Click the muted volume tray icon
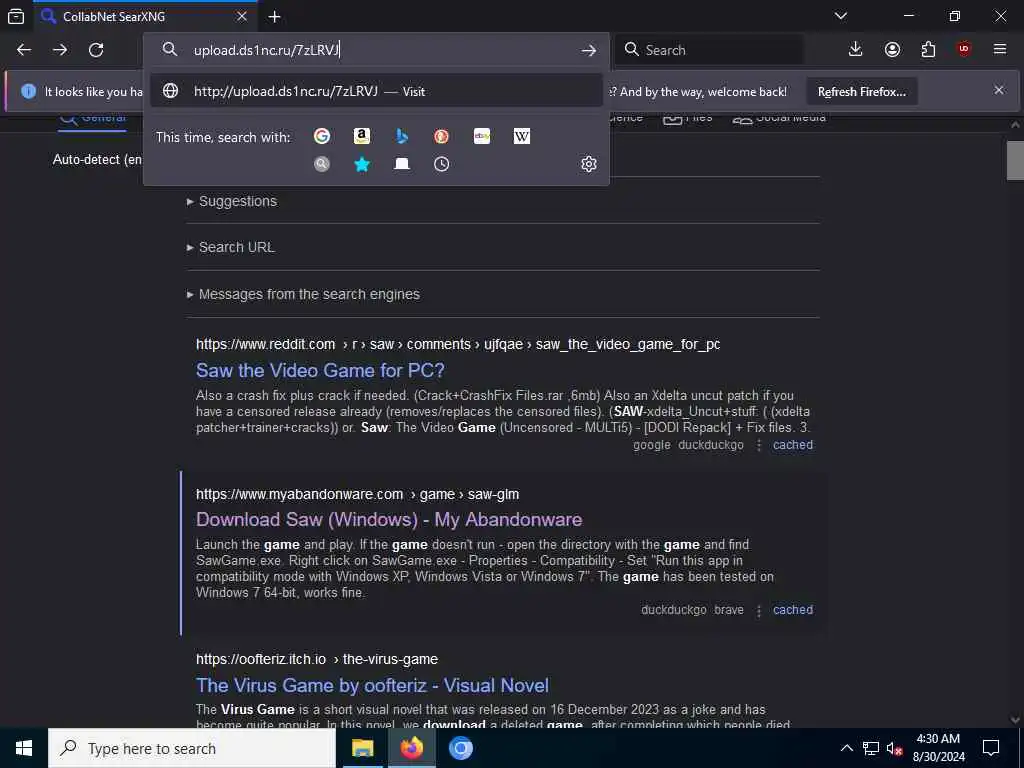Screen dimensions: 1024x768 894,748
